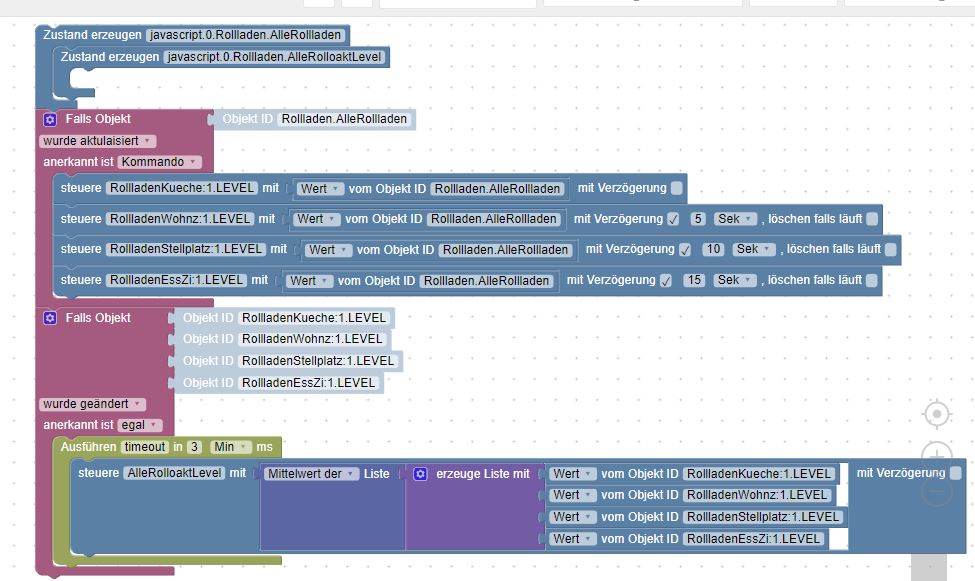Click the 15 delay value field
This screenshot has height=581, width=975.
(x=694, y=280)
